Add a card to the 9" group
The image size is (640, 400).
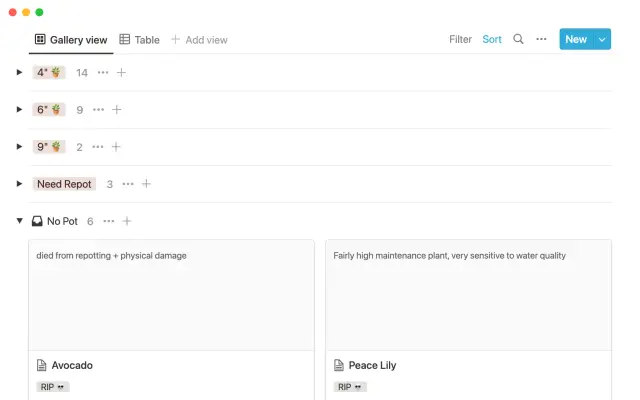tap(116, 147)
